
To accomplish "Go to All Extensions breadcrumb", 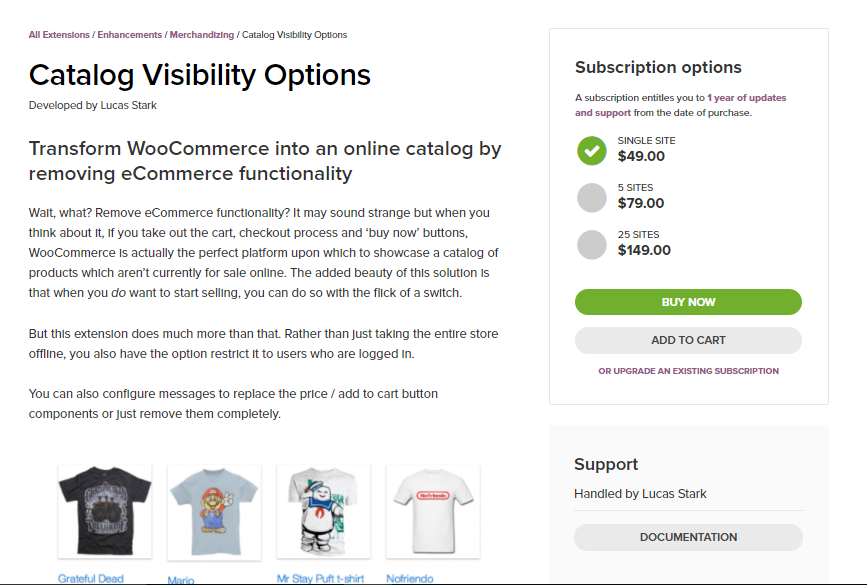I will pos(59,35).
